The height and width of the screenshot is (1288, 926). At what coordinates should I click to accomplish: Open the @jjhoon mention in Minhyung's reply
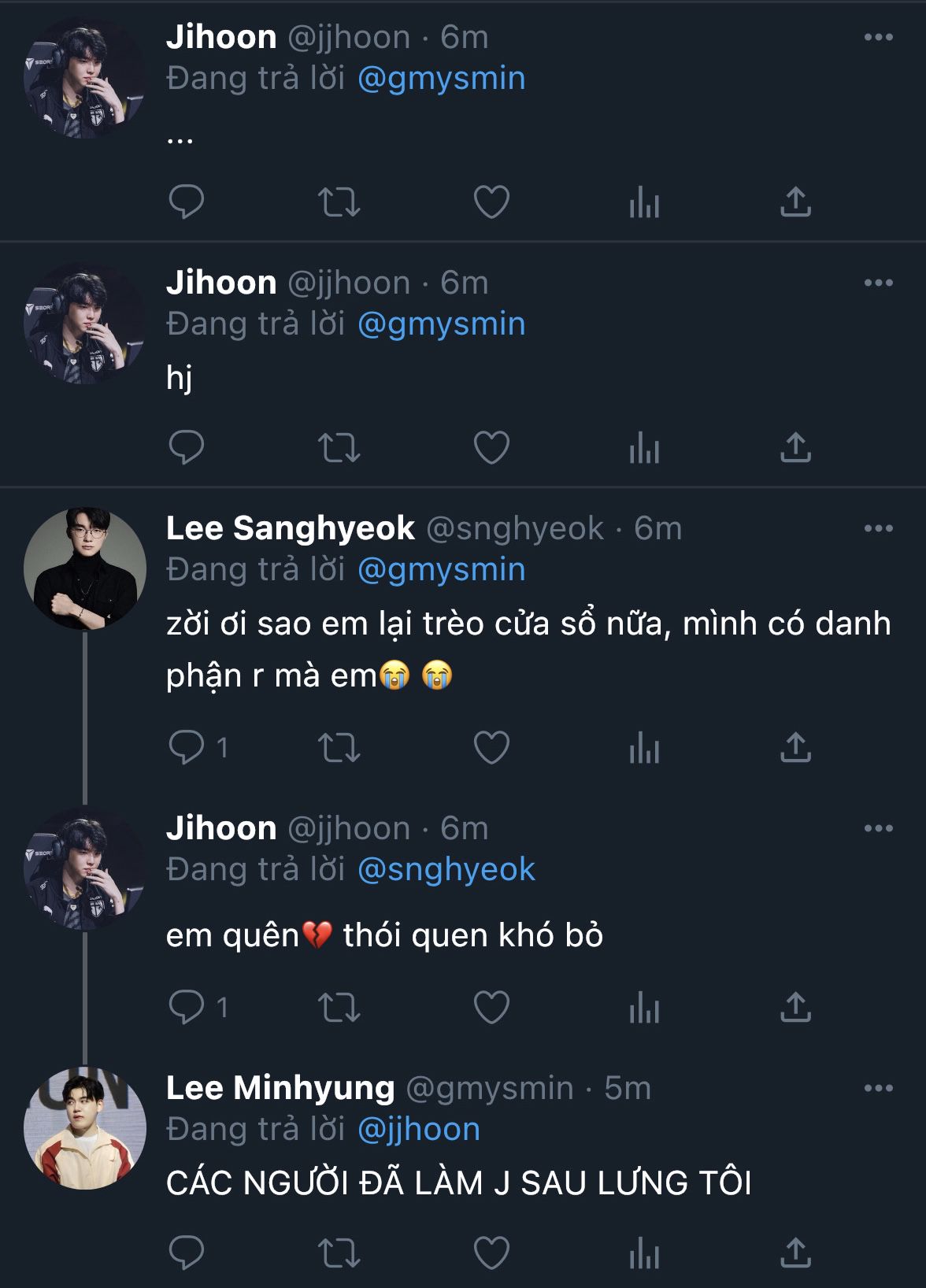pos(418,1129)
